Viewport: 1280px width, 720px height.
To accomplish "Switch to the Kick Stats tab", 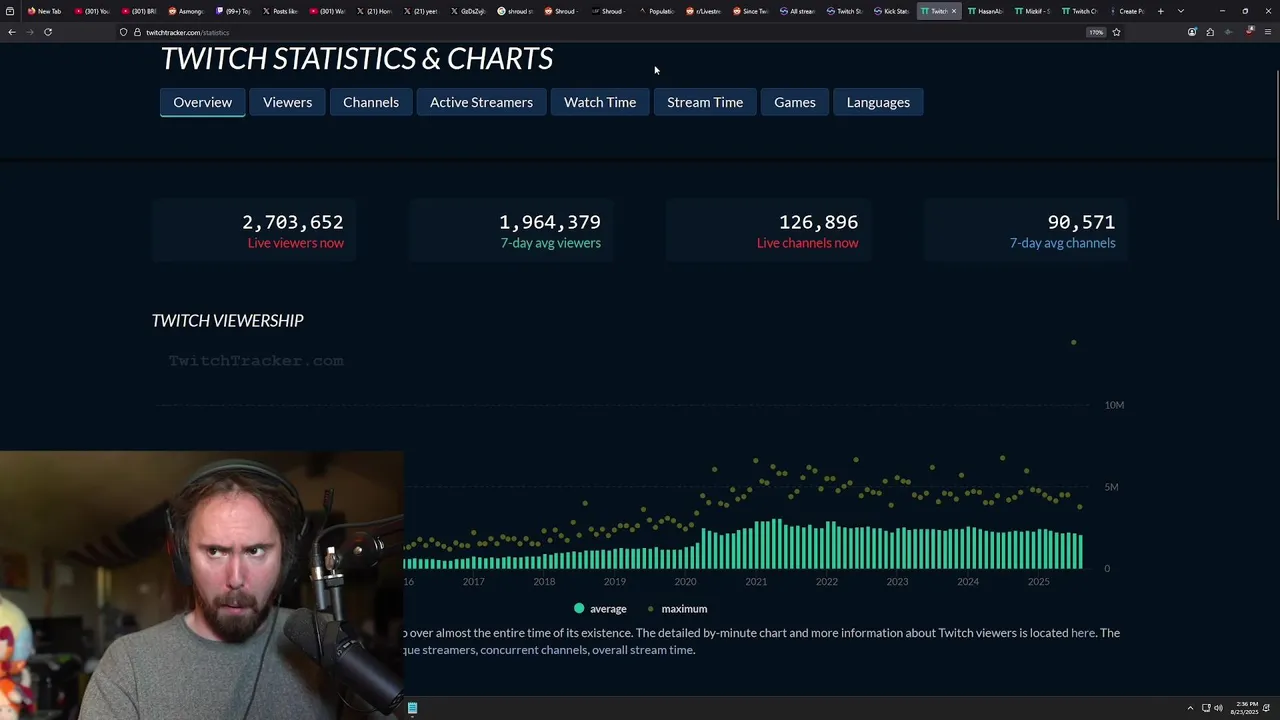I will pyautogui.click(x=892, y=11).
